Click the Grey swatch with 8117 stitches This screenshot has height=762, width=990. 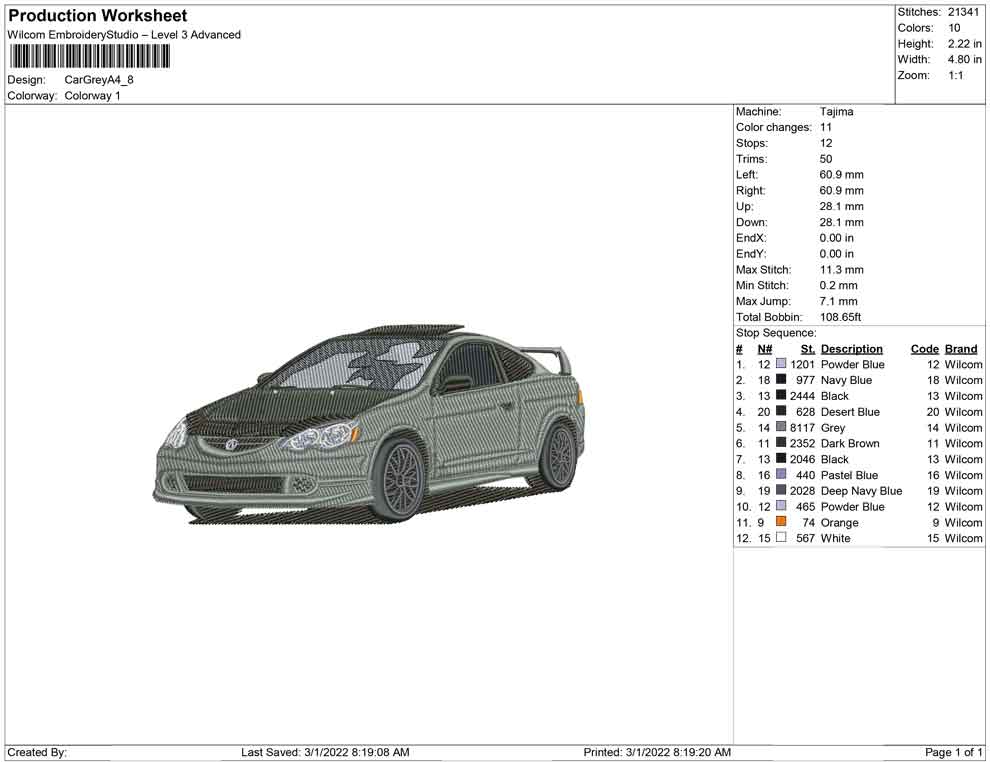[781, 428]
